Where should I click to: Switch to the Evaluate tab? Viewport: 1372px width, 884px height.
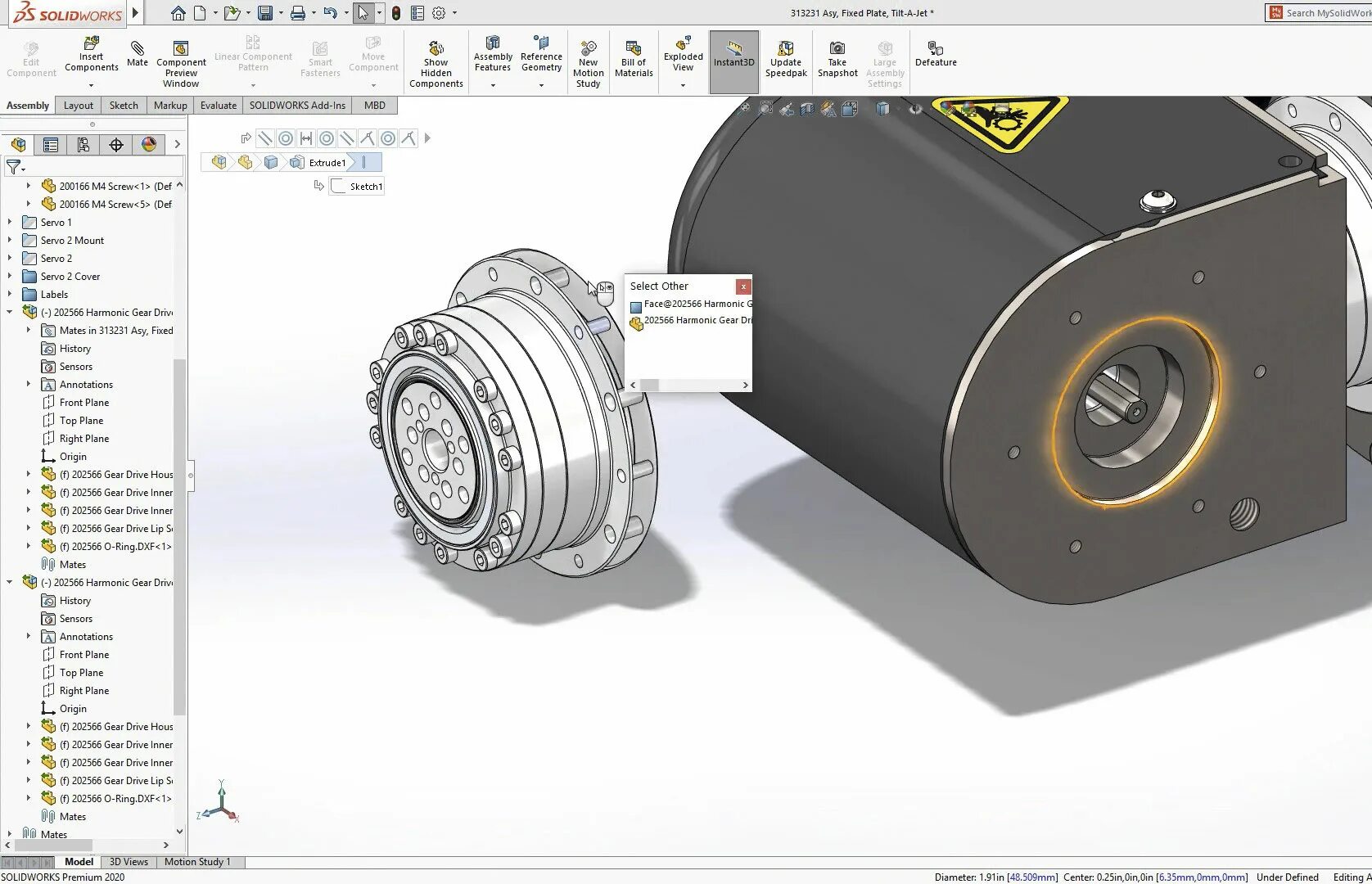(219, 105)
